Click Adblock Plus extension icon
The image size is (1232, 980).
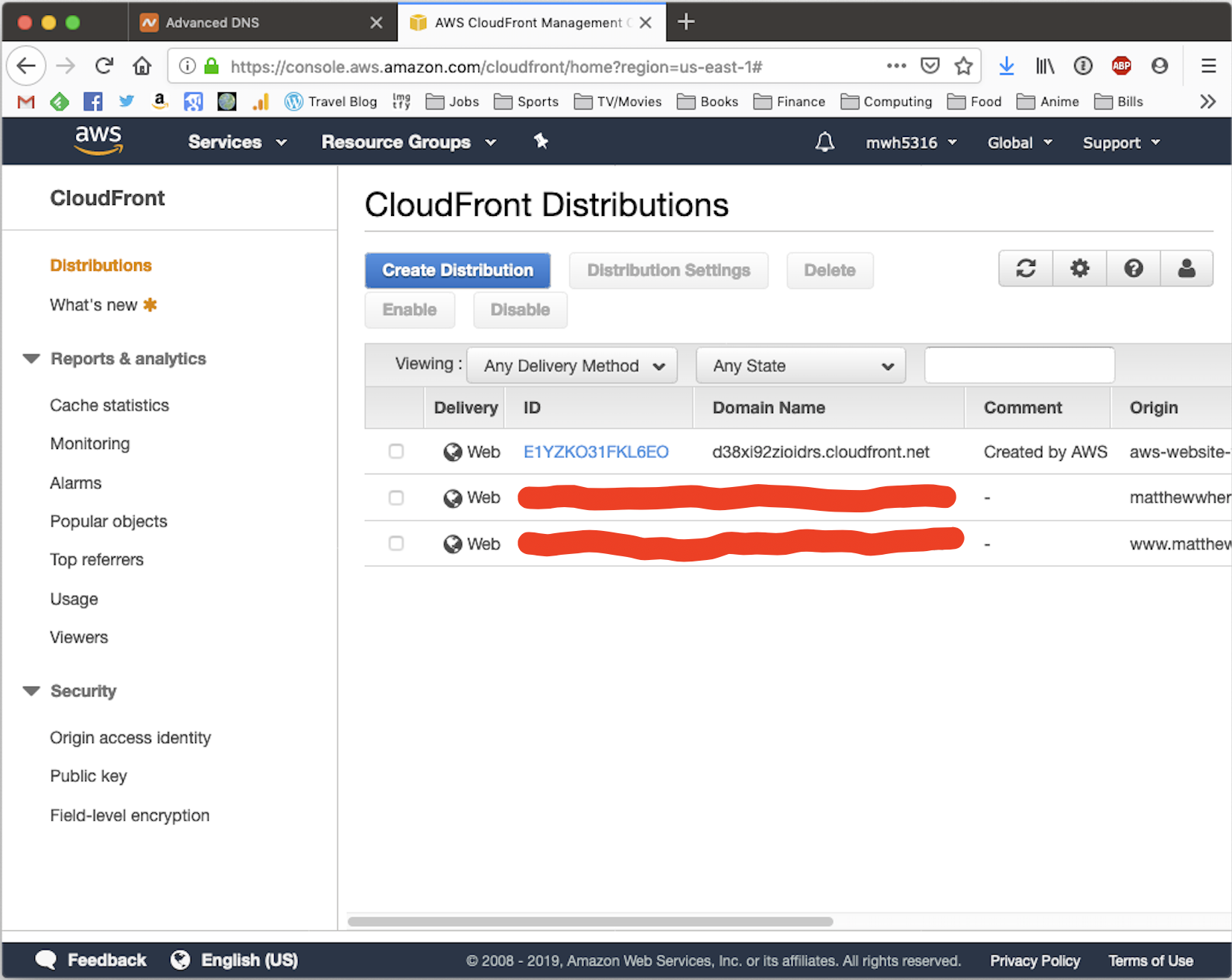[1121, 66]
